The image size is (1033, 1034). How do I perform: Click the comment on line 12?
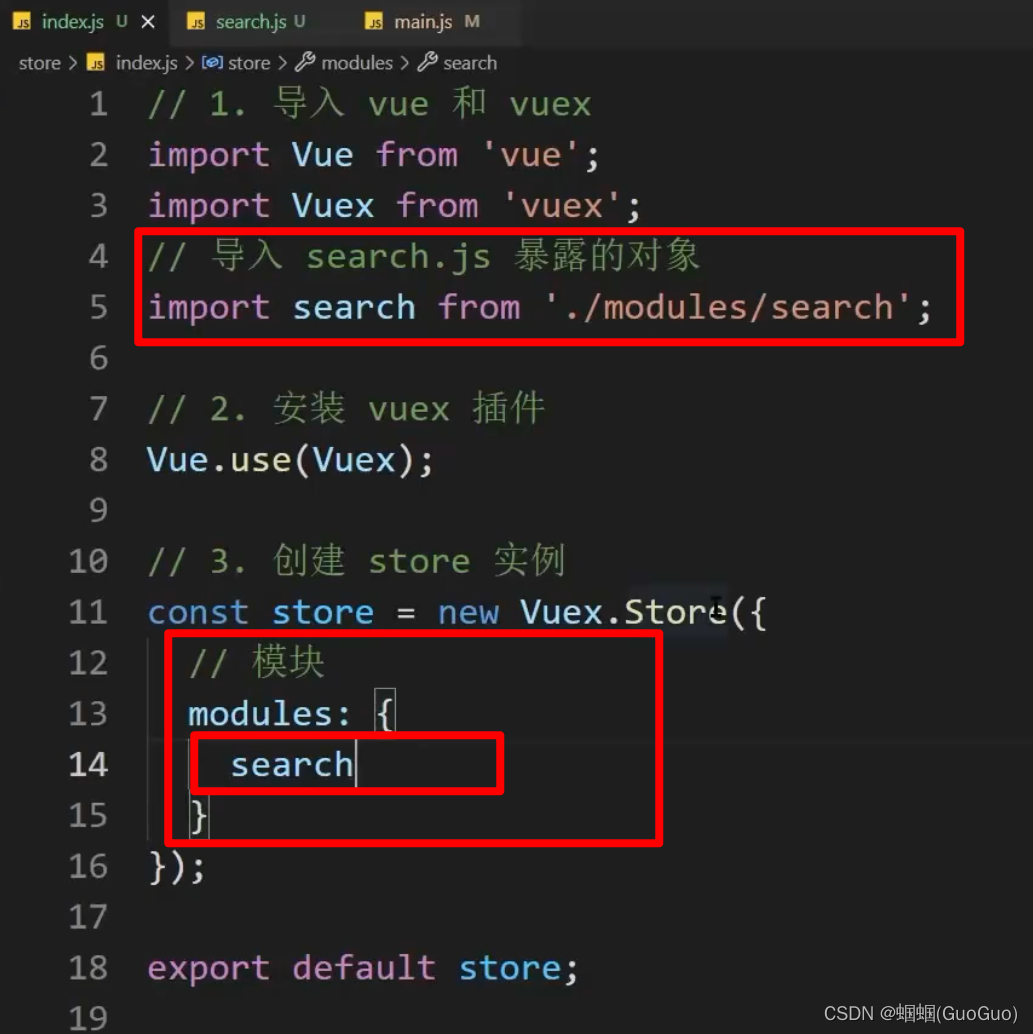257,663
